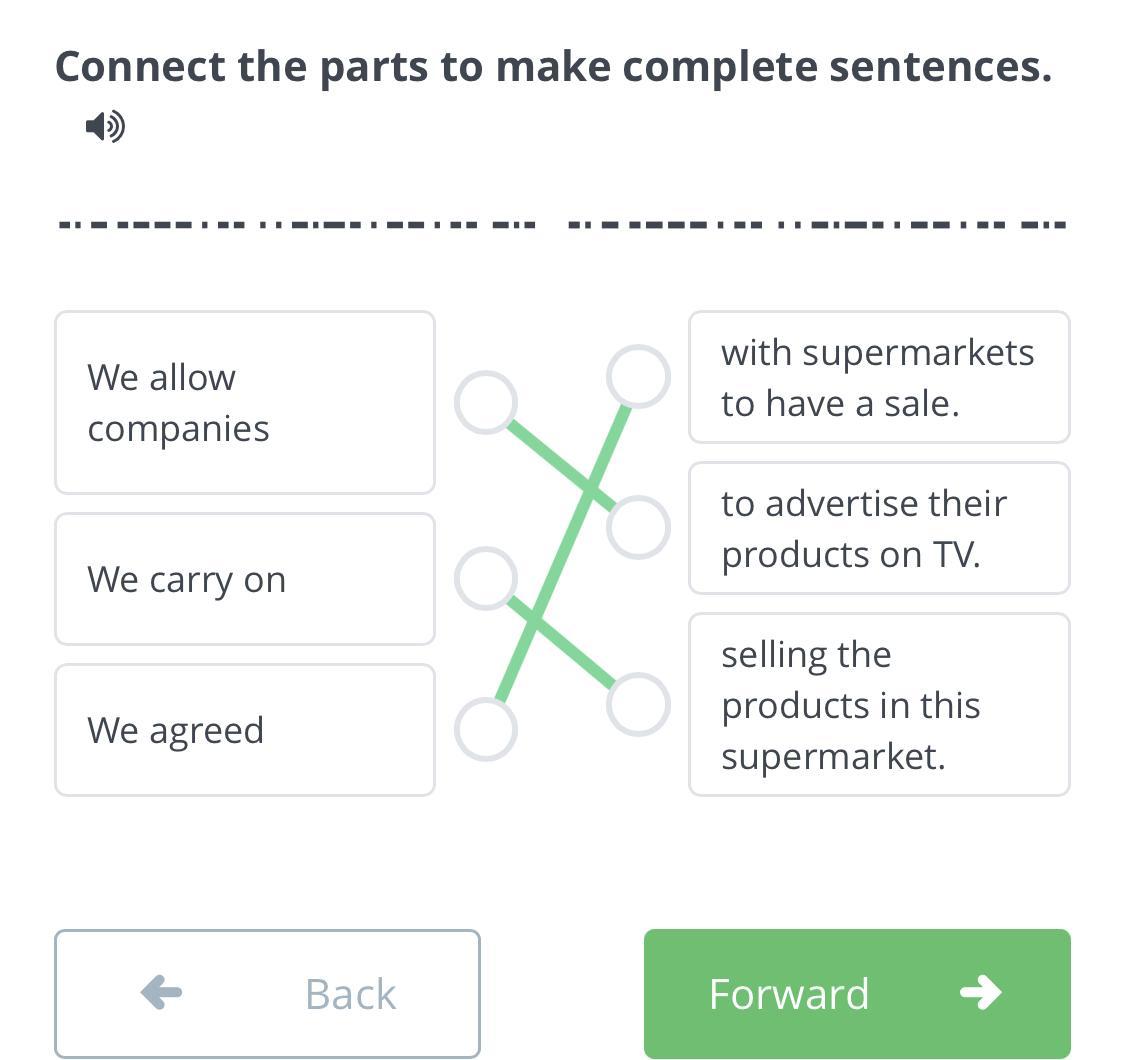
Task: Click the "Connect the parts" instruction heading
Action: (x=553, y=67)
